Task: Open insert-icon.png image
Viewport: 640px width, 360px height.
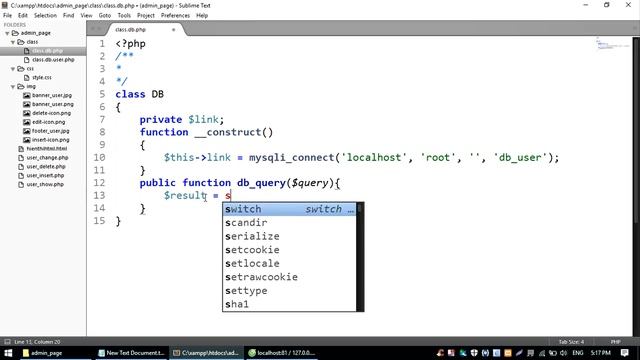Action: [x=51, y=140]
